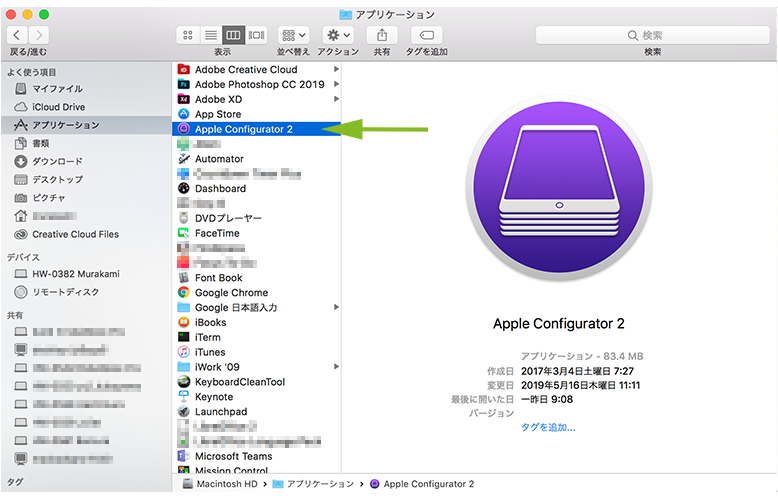Open the 並べ替え arrange dropdown
Viewport: 778px width, 500px height.
(x=293, y=35)
